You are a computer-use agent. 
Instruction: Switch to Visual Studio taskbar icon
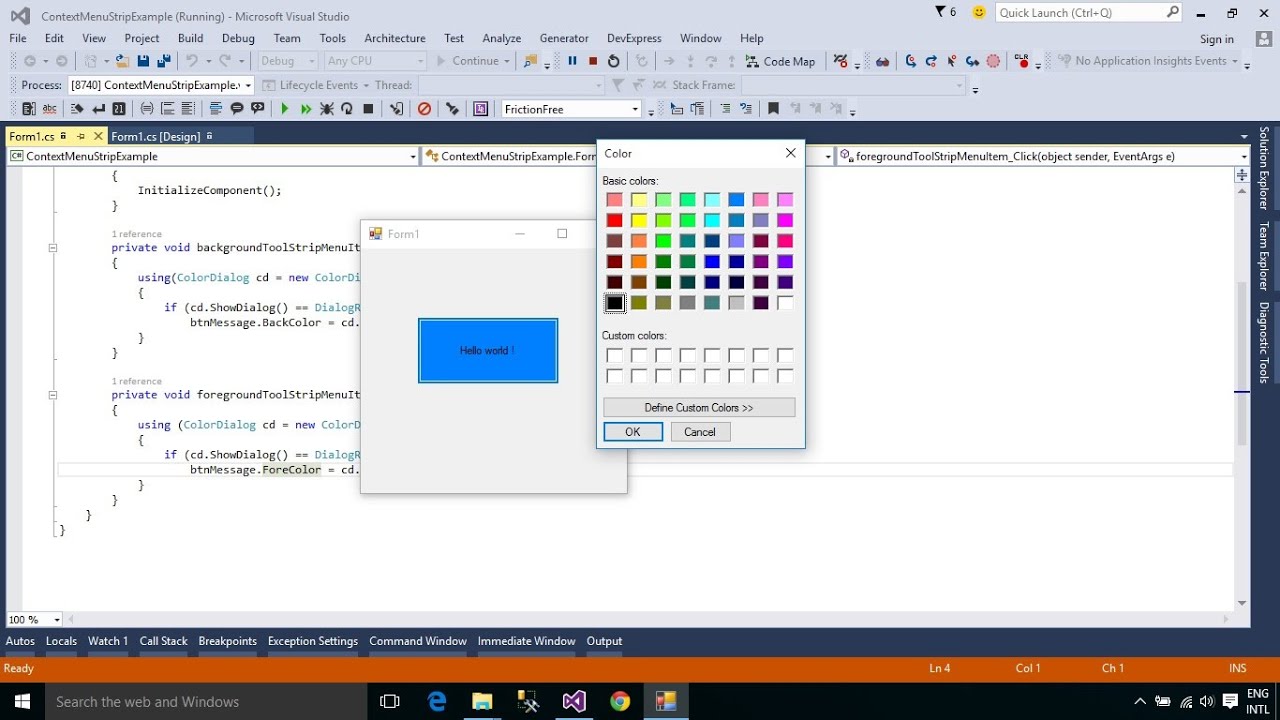pyautogui.click(x=574, y=701)
